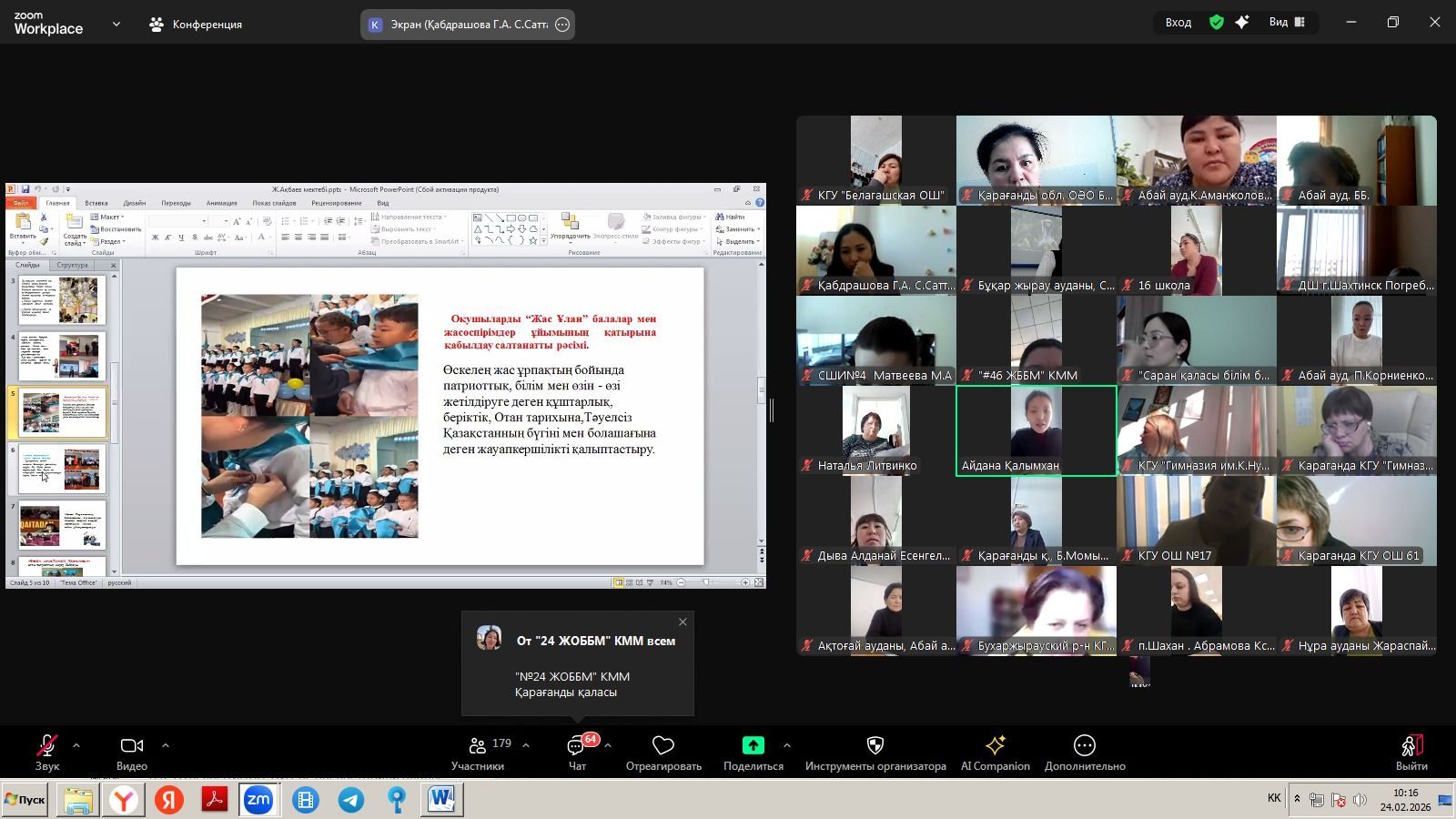Open Zoom Workplace dropdown chevron
Viewport: 1456px width, 819px height.
point(116,25)
